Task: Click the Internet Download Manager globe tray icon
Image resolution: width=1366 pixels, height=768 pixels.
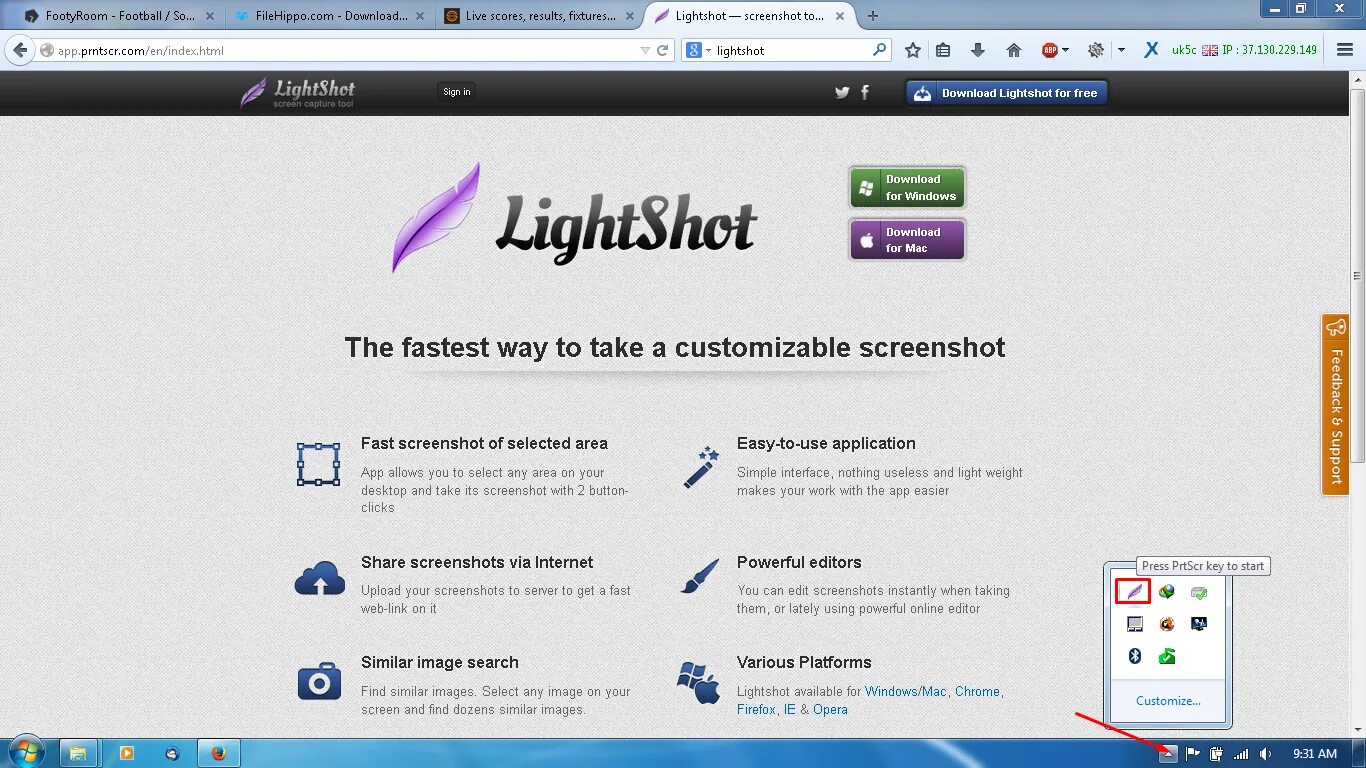Action: pos(1166,592)
